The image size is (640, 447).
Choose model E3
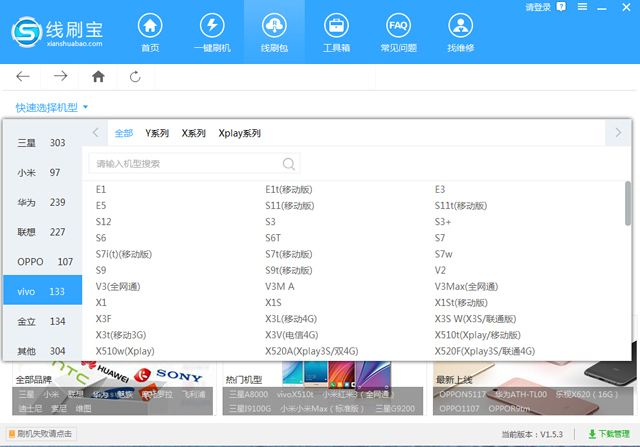pyautogui.click(x=440, y=189)
